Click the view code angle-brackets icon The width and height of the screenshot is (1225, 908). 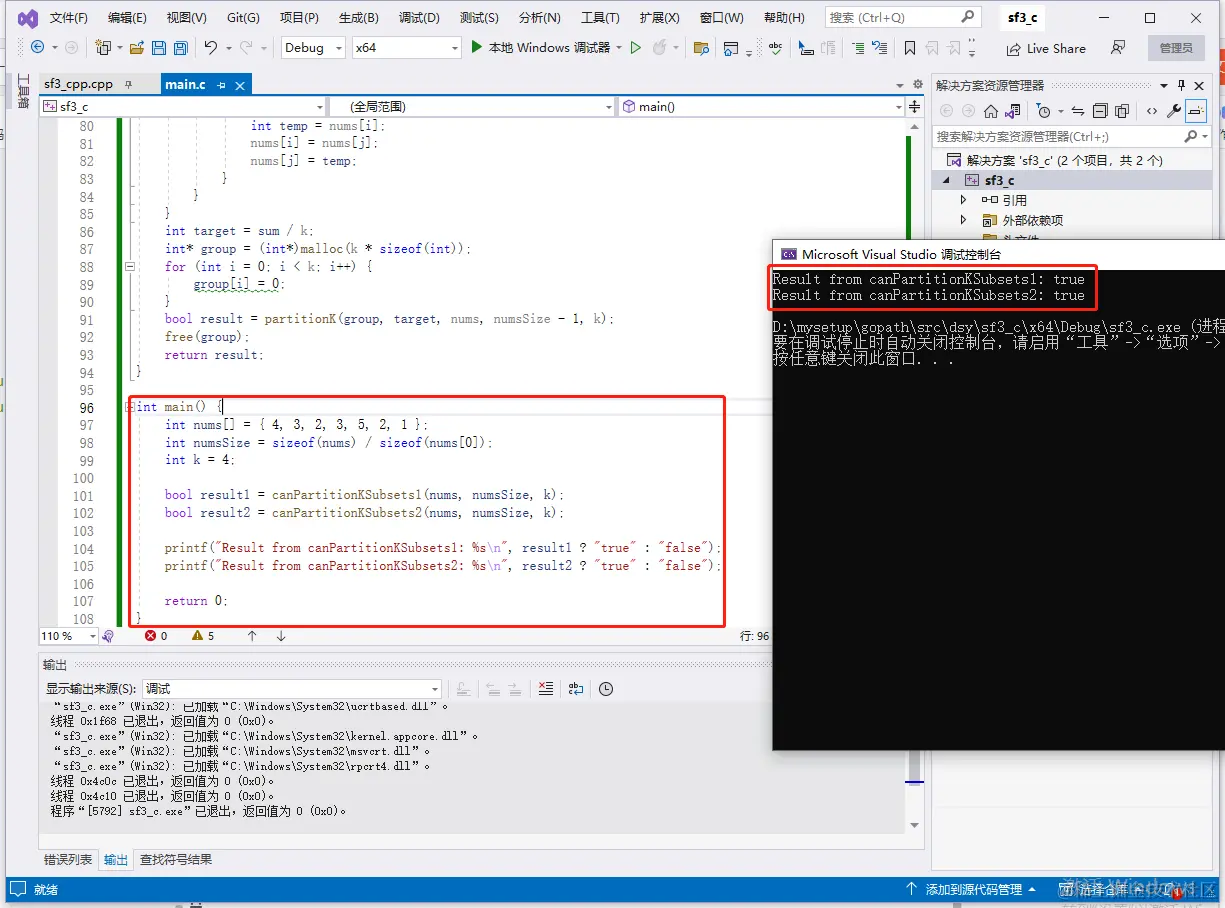tap(1152, 111)
